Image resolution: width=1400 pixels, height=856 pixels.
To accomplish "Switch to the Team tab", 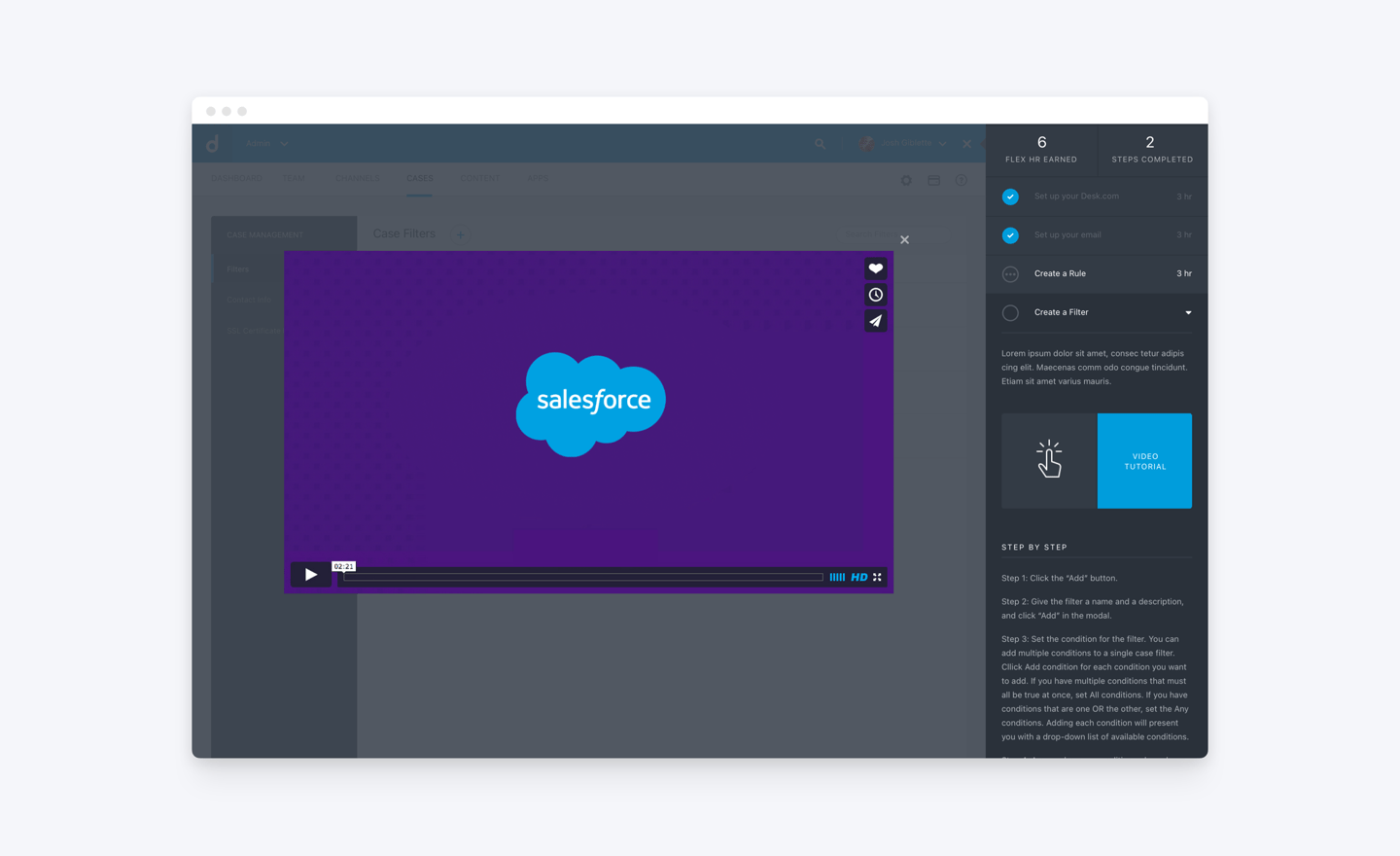I will [x=295, y=178].
